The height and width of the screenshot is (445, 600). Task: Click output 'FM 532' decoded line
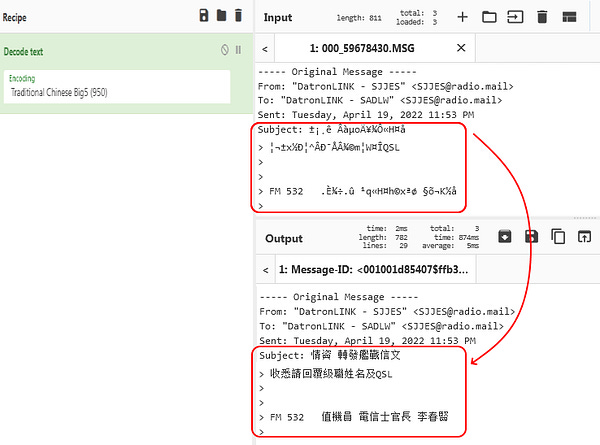(x=354, y=417)
